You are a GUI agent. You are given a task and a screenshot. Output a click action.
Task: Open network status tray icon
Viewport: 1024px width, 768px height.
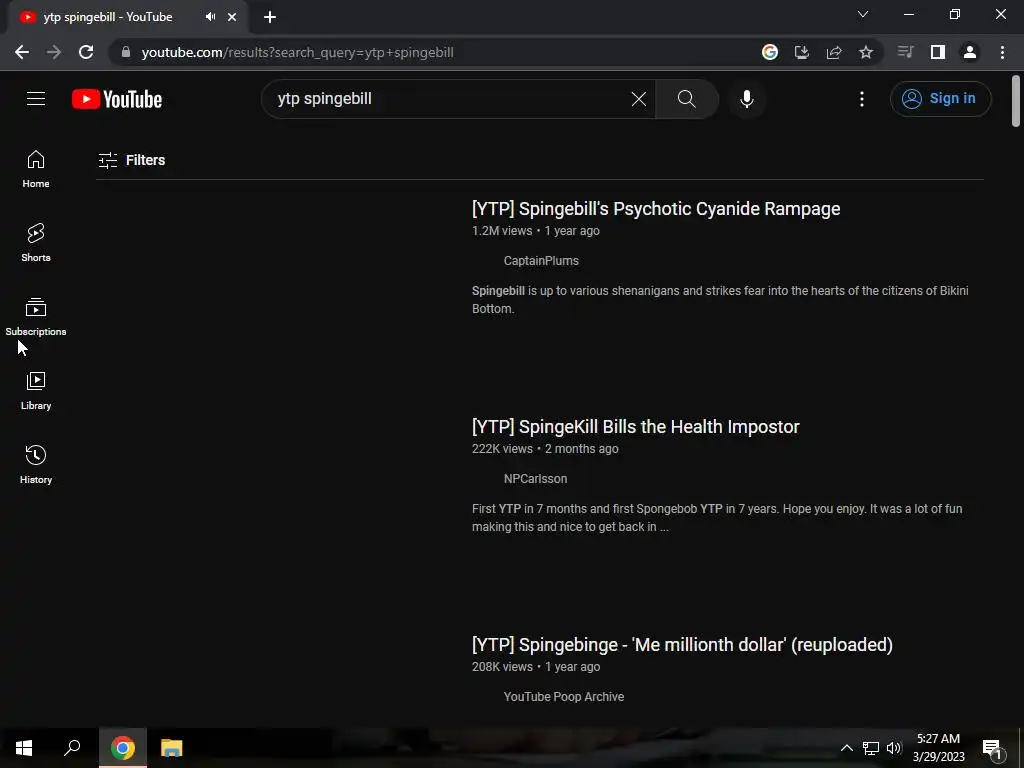click(x=871, y=748)
